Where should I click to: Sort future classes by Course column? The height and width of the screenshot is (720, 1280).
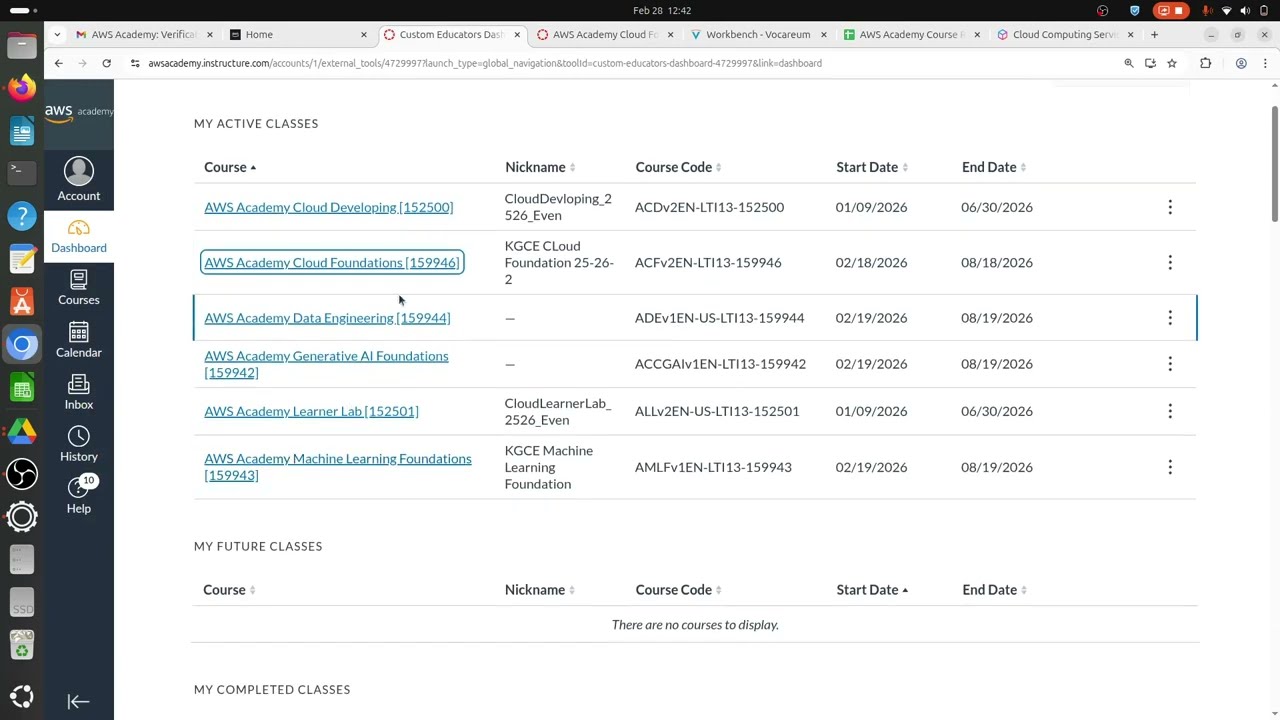[229, 590]
